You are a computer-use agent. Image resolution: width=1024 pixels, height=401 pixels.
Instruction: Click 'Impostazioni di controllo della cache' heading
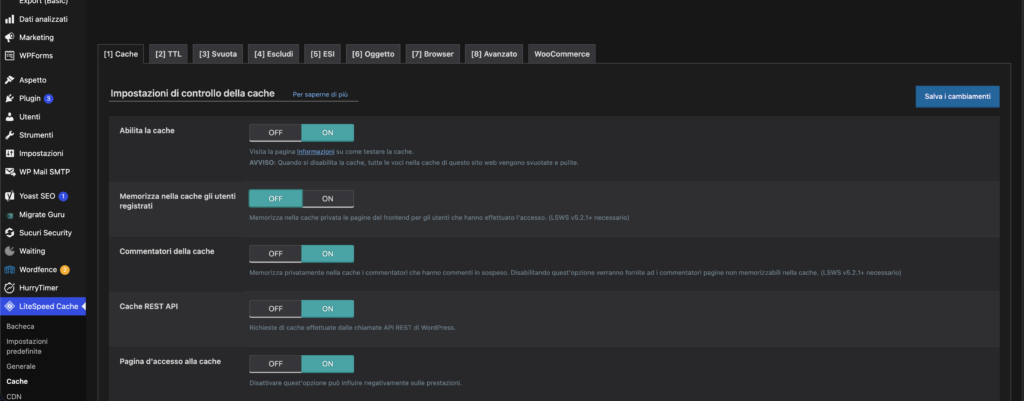coord(192,93)
